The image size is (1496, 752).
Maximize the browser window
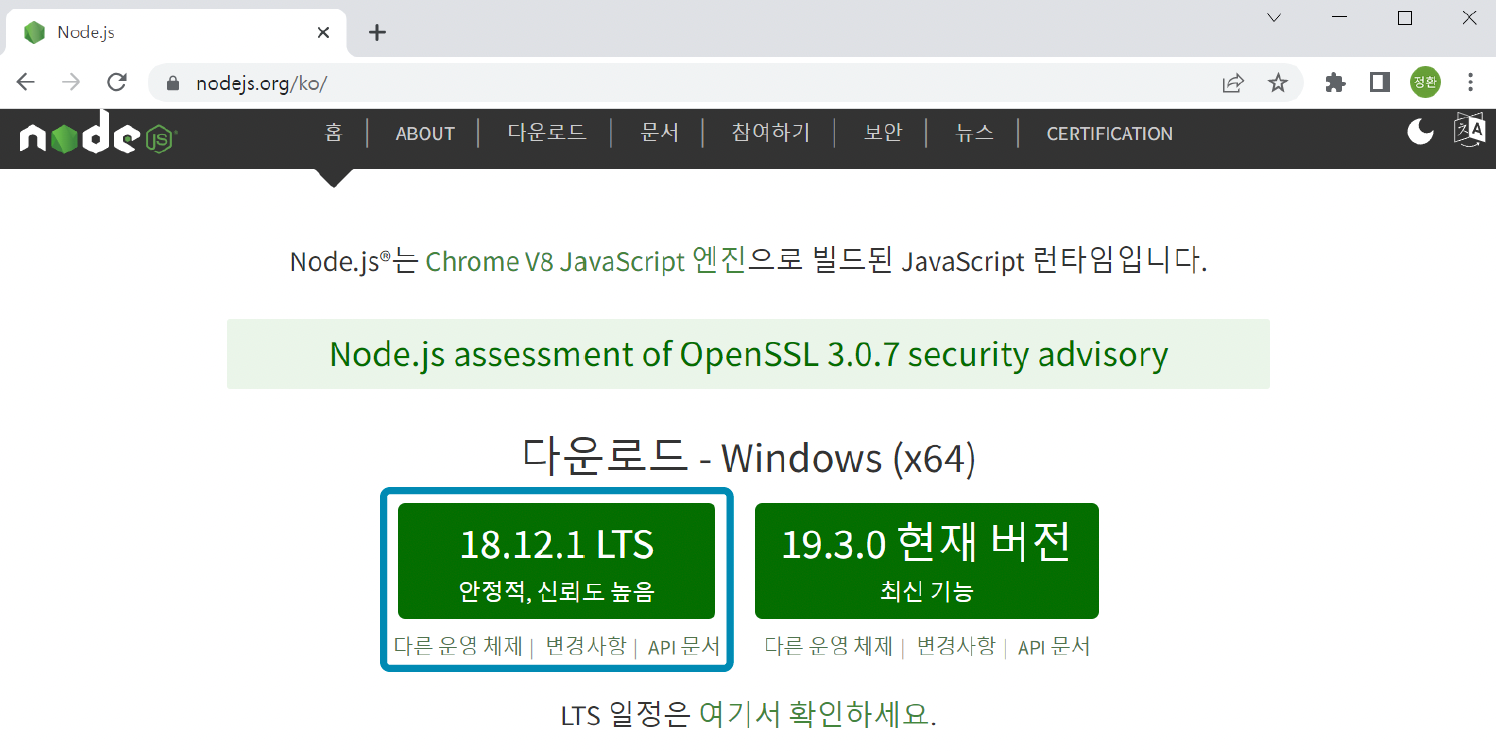coord(1405,18)
